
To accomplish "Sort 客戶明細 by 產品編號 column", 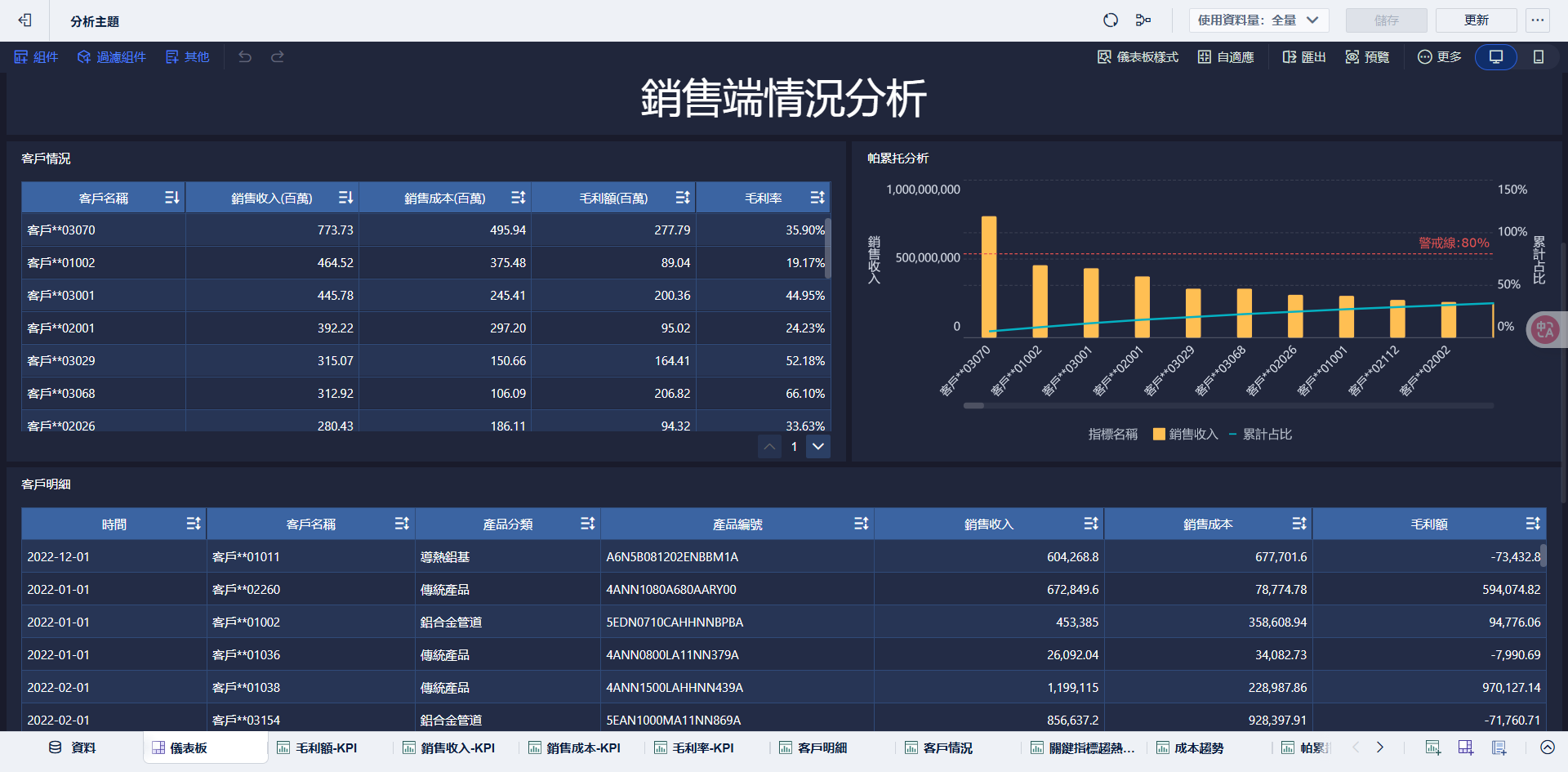I will point(862,524).
